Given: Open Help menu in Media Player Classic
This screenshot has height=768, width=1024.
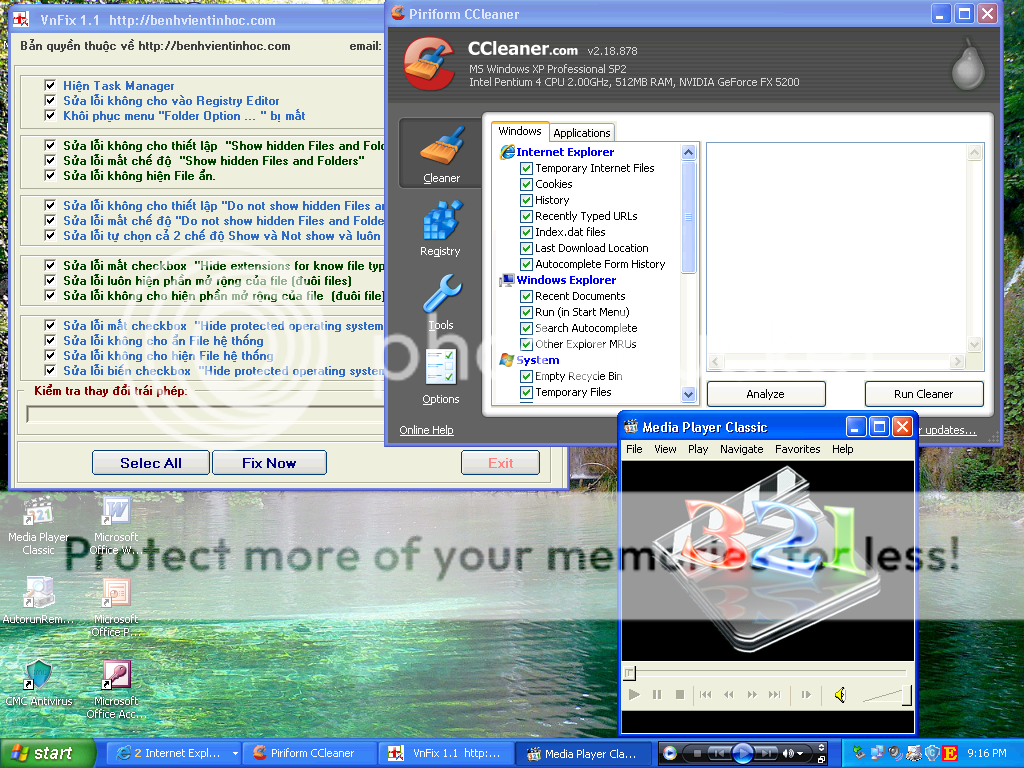Looking at the screenshot, I should point(842,449).
